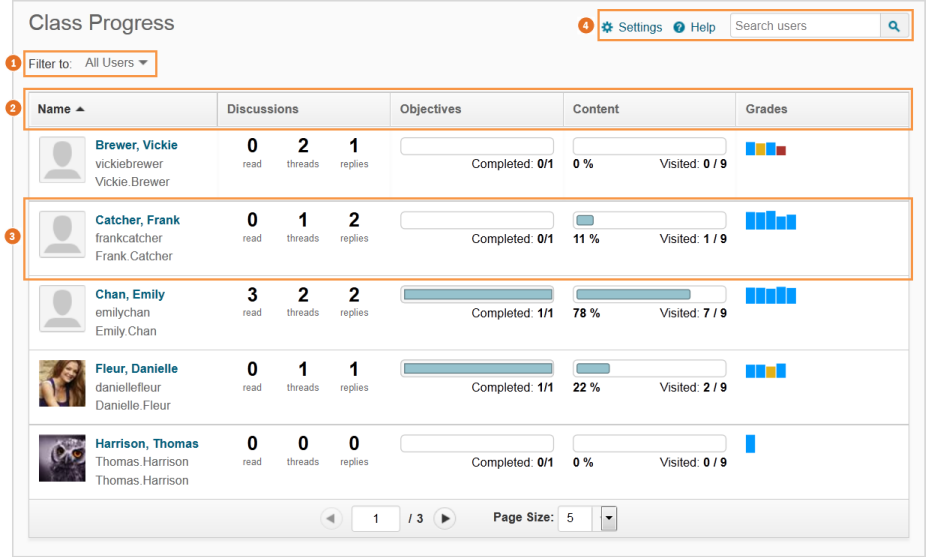Screen dimensions: 926x557
Task: Click Harrison, Thomas name link
Action: 146,443
